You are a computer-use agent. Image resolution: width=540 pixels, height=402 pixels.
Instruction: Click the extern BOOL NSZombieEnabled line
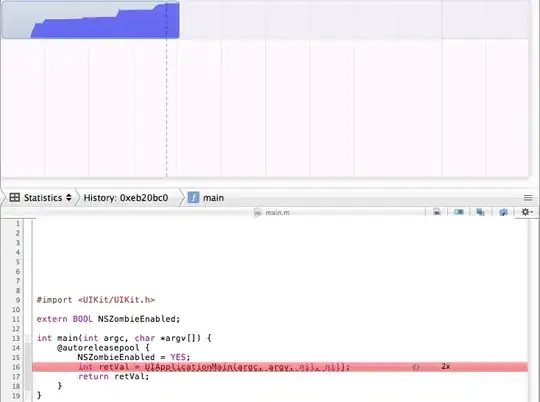[108, 319]
